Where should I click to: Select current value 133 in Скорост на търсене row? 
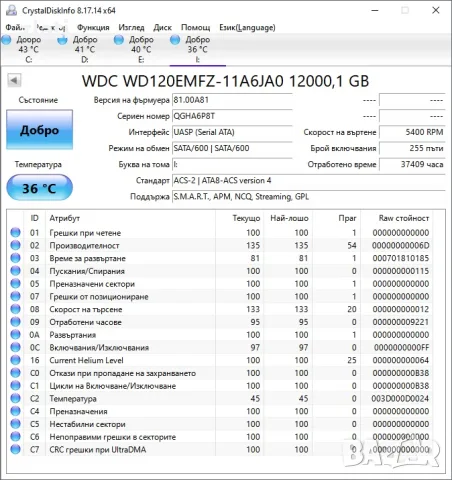coord(253,309)
